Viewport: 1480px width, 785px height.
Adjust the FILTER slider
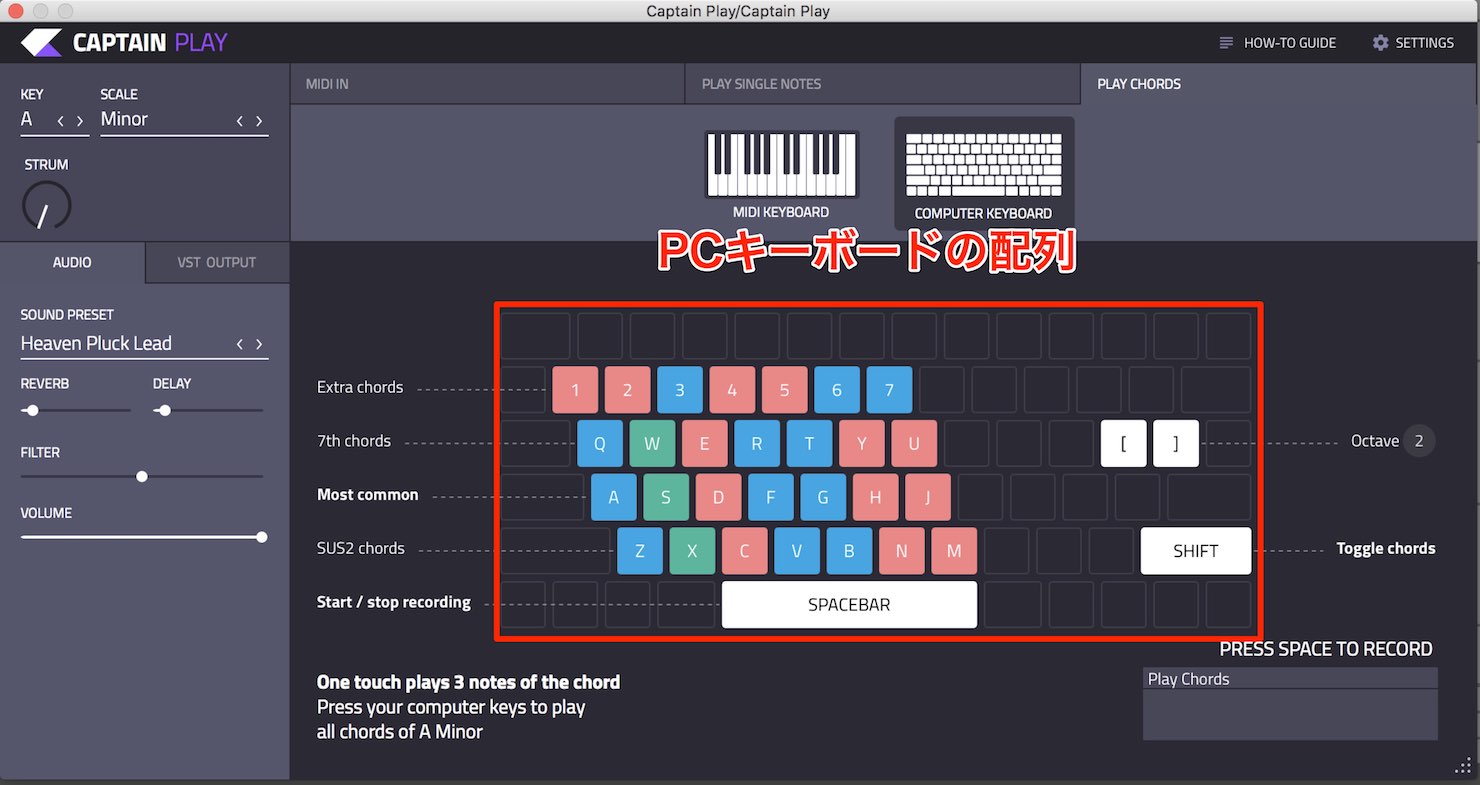tap(142, 476)
